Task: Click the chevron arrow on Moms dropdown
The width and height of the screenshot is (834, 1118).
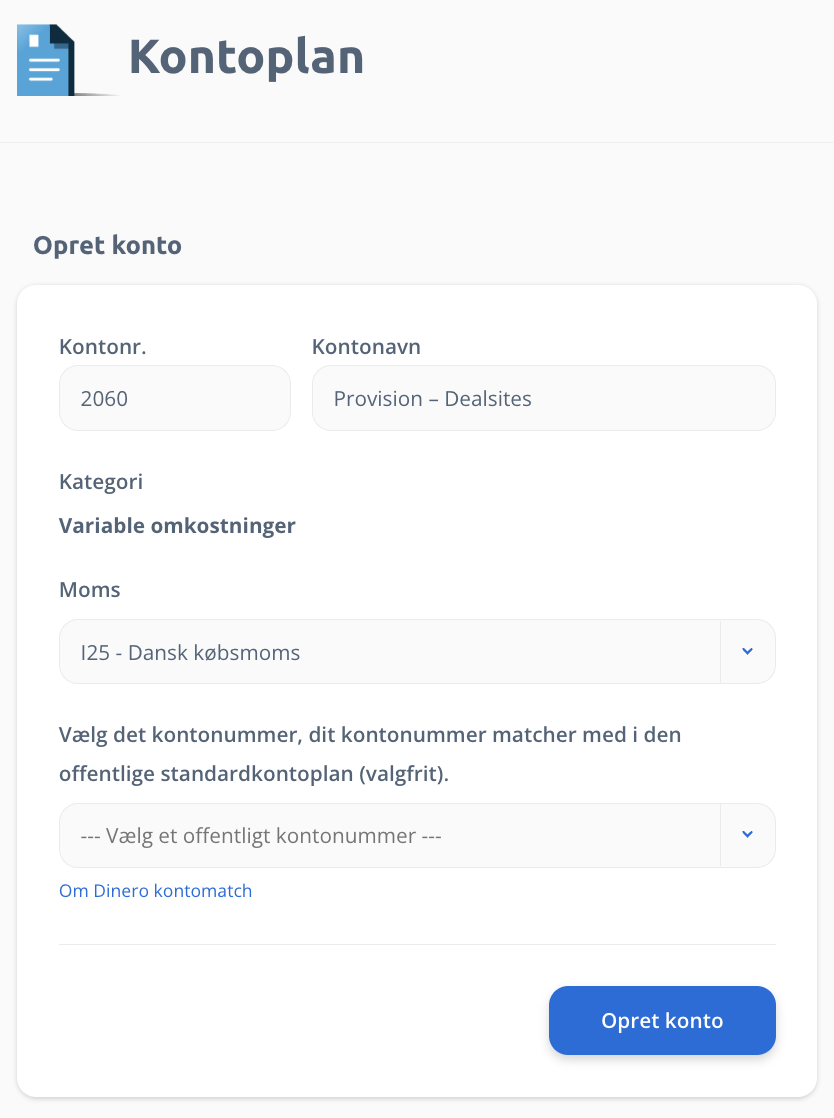Action: tap(748, 652)
